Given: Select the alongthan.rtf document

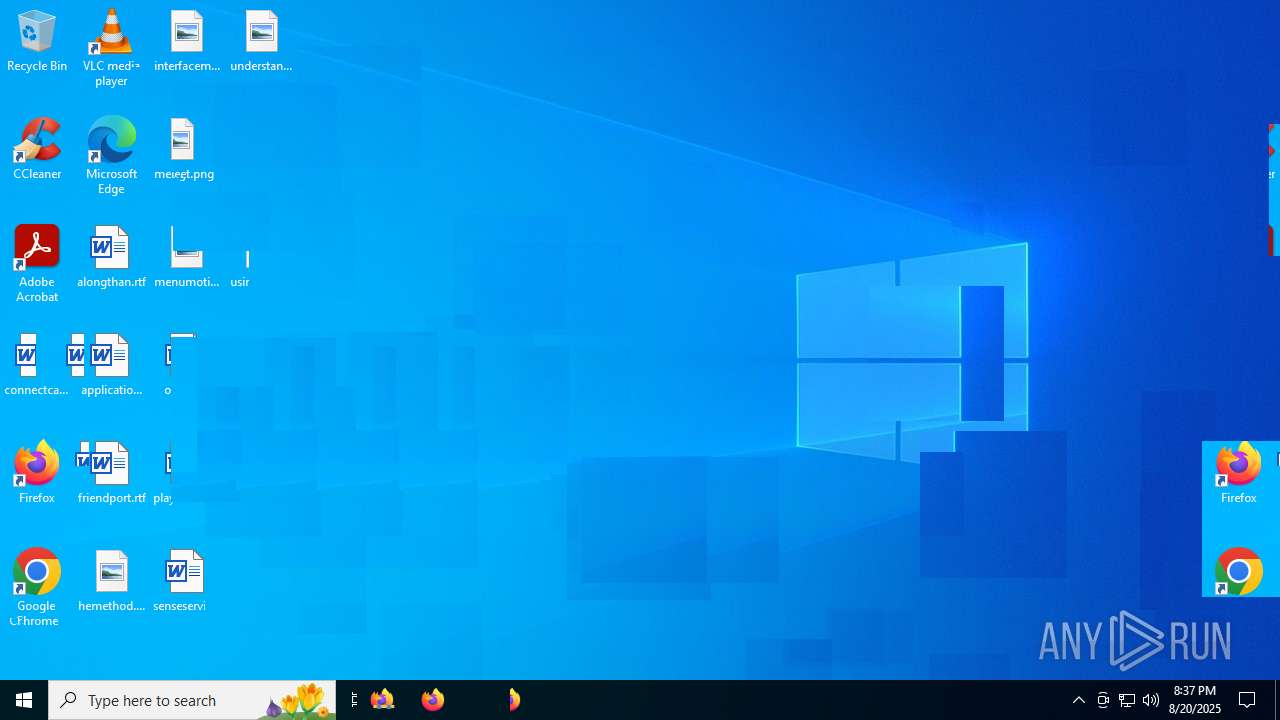Looking at the screenshot, I should [x=111, y=257].
